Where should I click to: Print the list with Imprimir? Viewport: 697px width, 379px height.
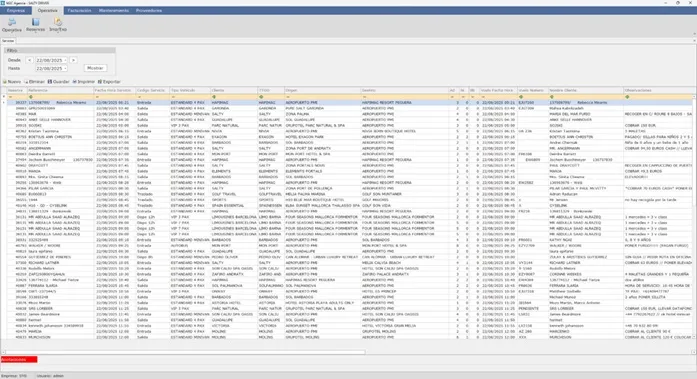point(84,82)
